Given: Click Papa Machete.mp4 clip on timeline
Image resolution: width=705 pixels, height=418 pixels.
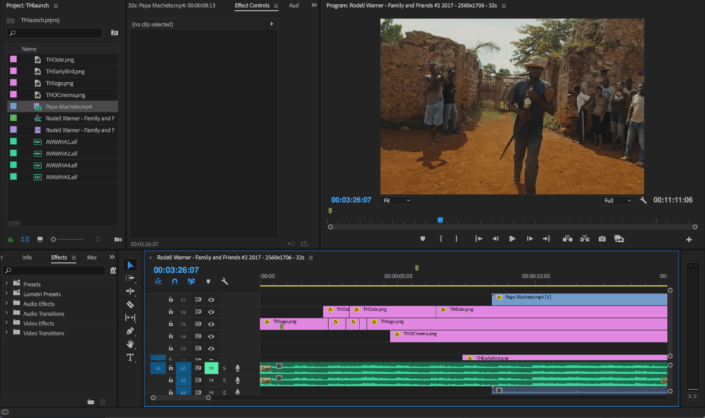Looking at the screenshot, I should tap(580, 299).
